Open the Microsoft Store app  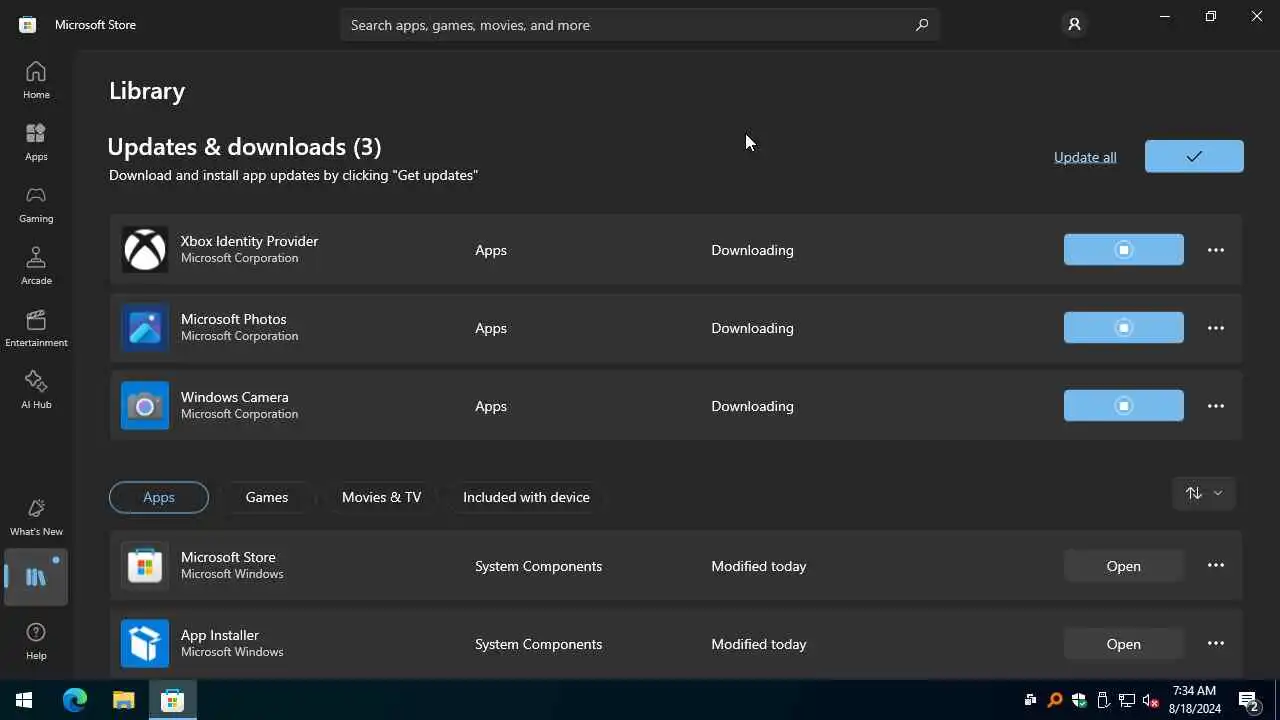click(x=1123, y=565)
